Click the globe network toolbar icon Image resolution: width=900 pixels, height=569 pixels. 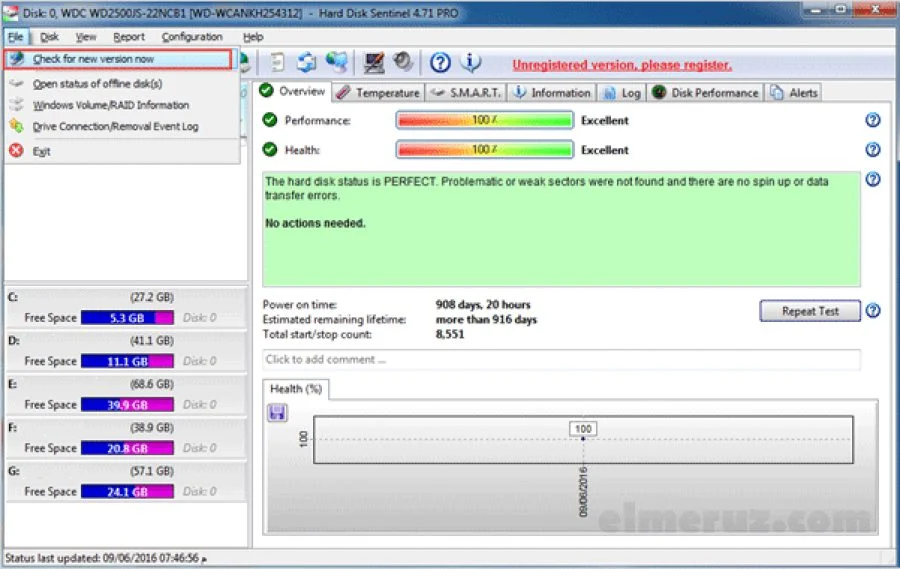coord(337,63)
